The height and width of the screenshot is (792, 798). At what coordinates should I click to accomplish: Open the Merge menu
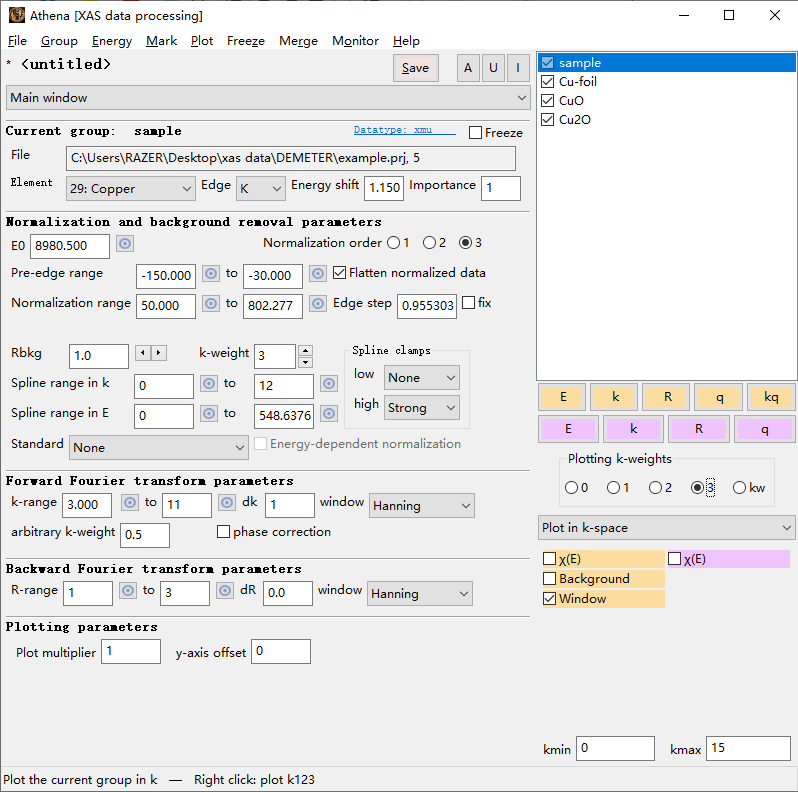coord(298,41)
